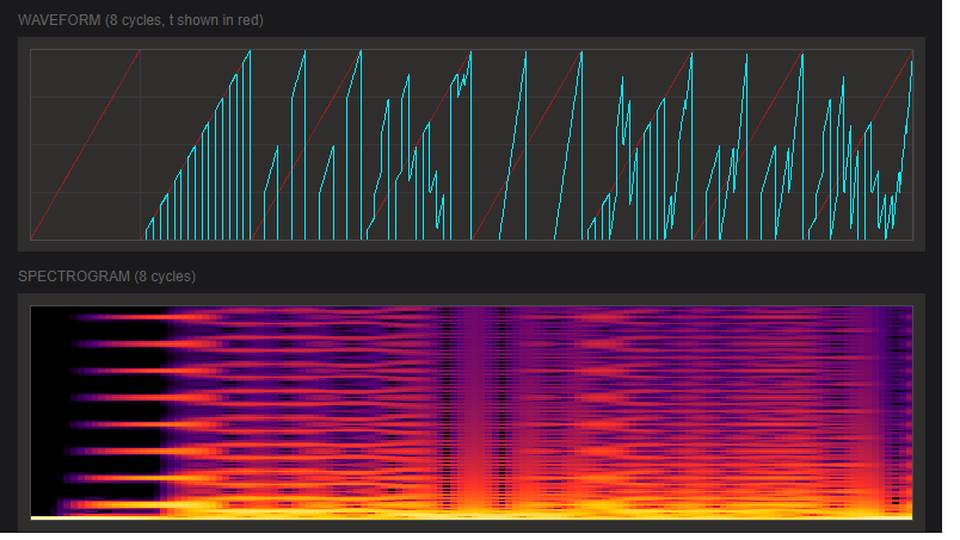Click the dense cyan bars in second waveform cycle
960x540 pixels.
(200, 190)
